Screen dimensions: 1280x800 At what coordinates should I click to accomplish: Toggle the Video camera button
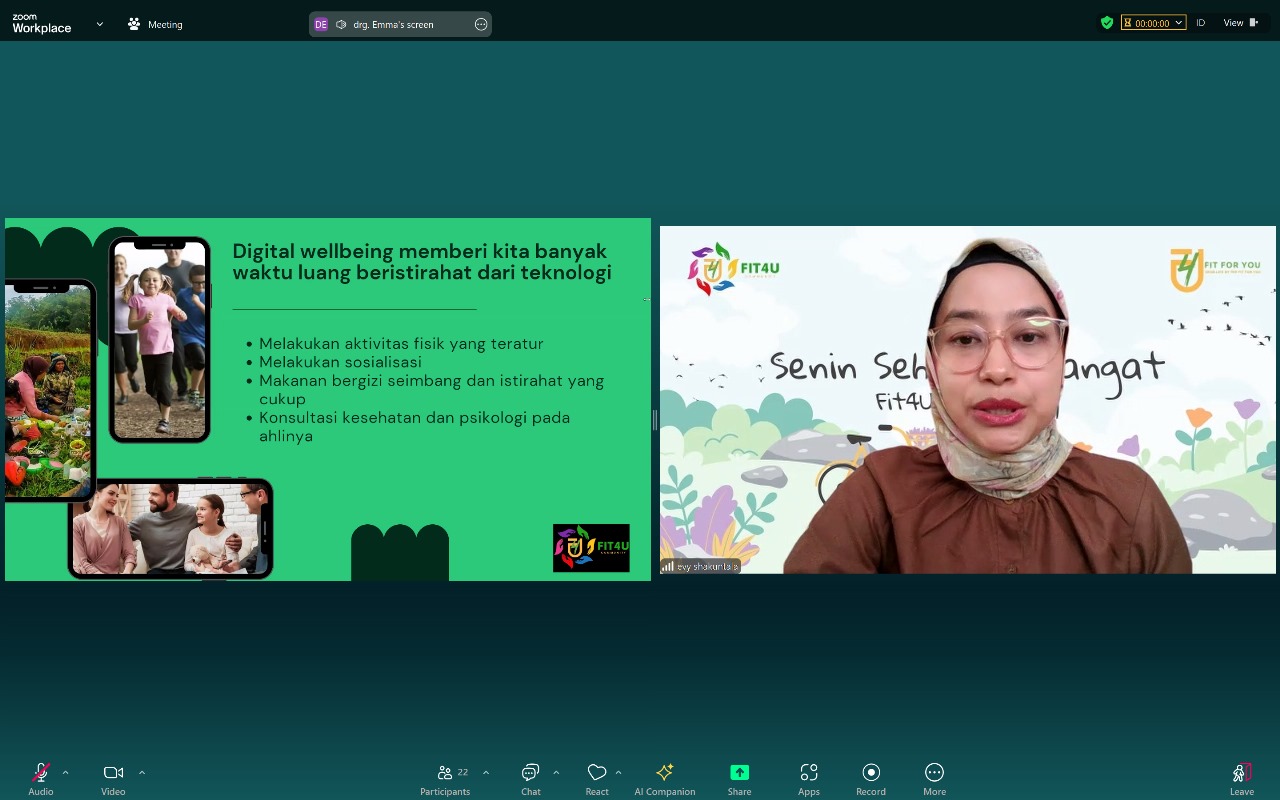[x=113, y=773]
